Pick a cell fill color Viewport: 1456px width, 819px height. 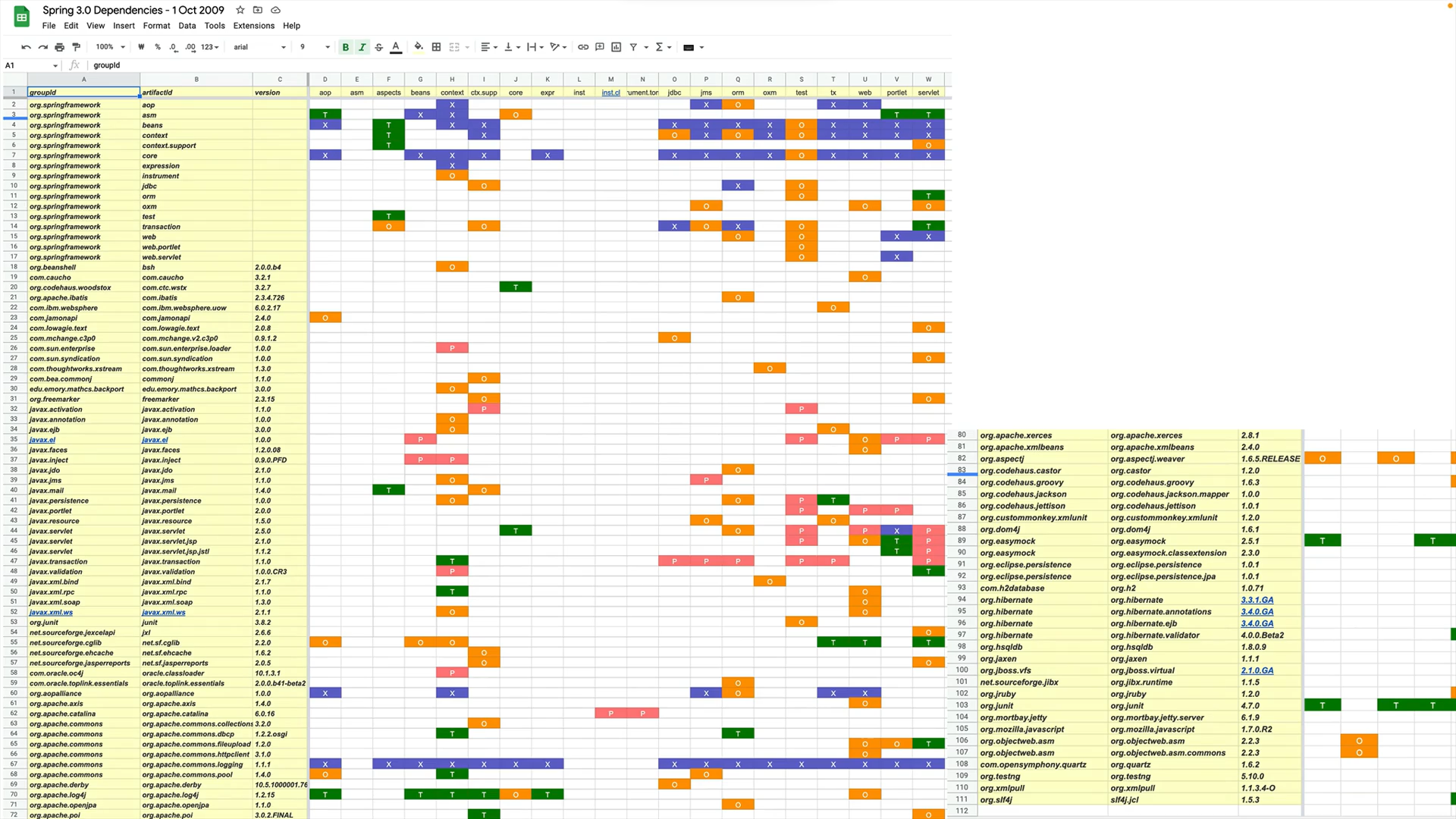(x=419, y=47)
